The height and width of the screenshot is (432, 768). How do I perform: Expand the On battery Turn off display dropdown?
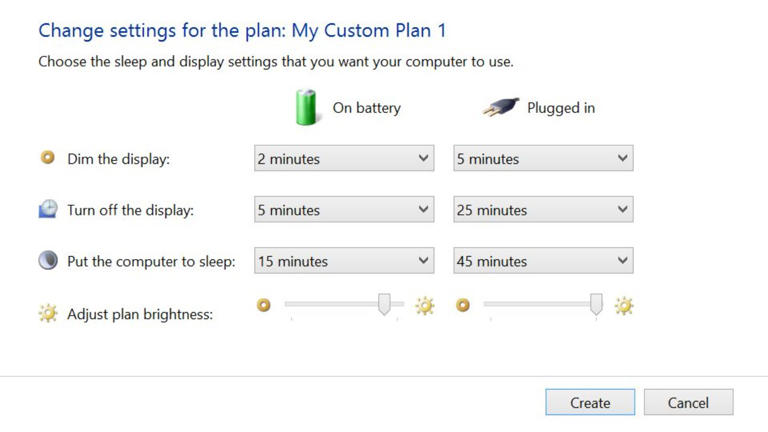pos(343,210)
